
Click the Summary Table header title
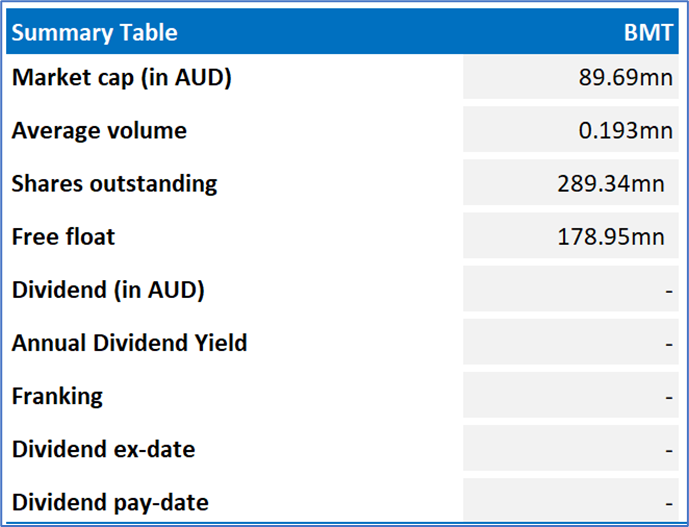click(x=95, y=32)
